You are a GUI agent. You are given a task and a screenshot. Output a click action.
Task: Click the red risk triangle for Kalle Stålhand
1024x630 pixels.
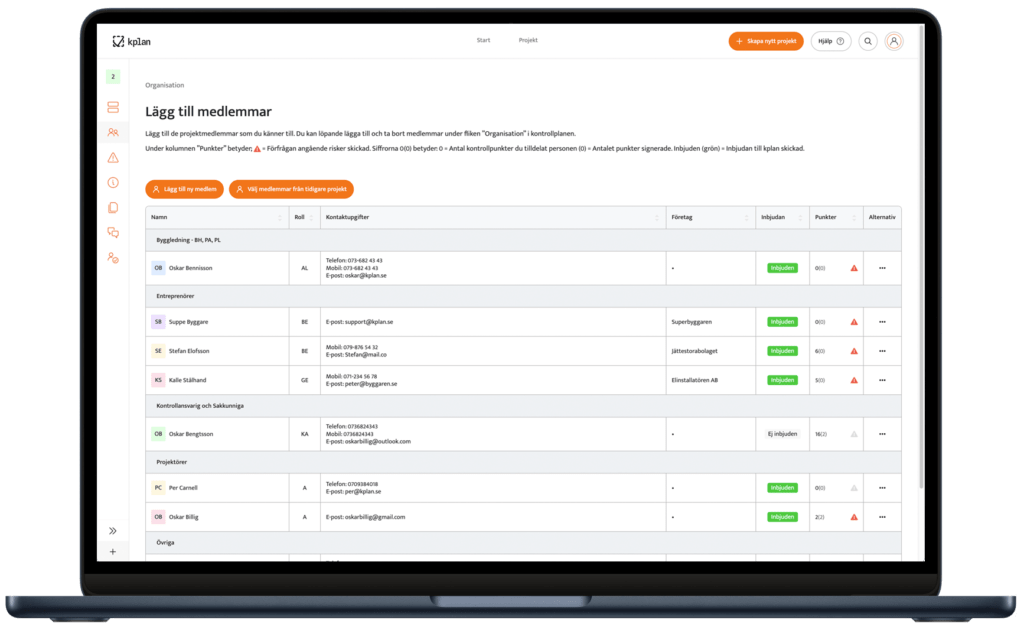coord(854,380)
